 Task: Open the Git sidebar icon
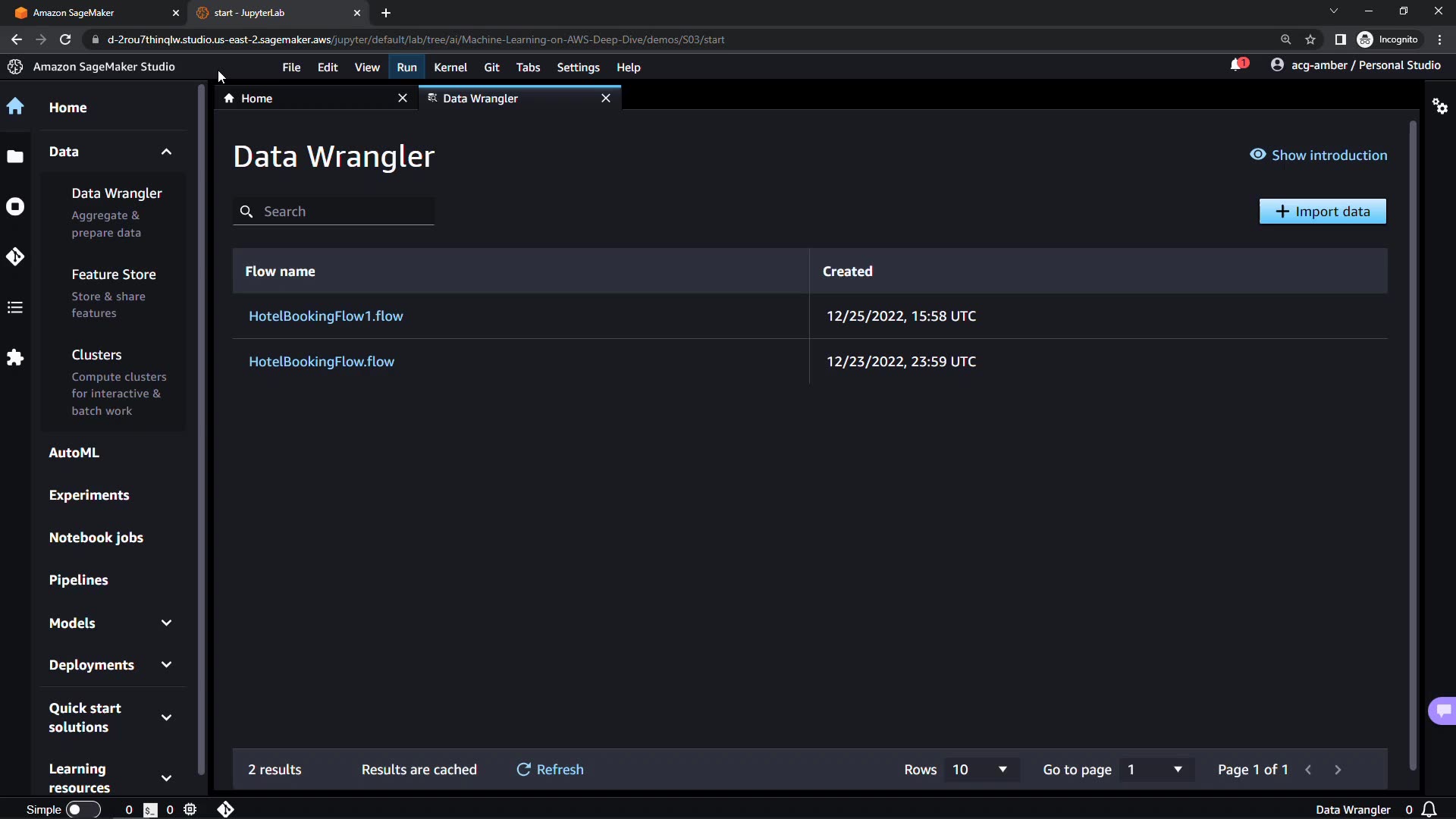pyautogui.click(x=15, y=257)
